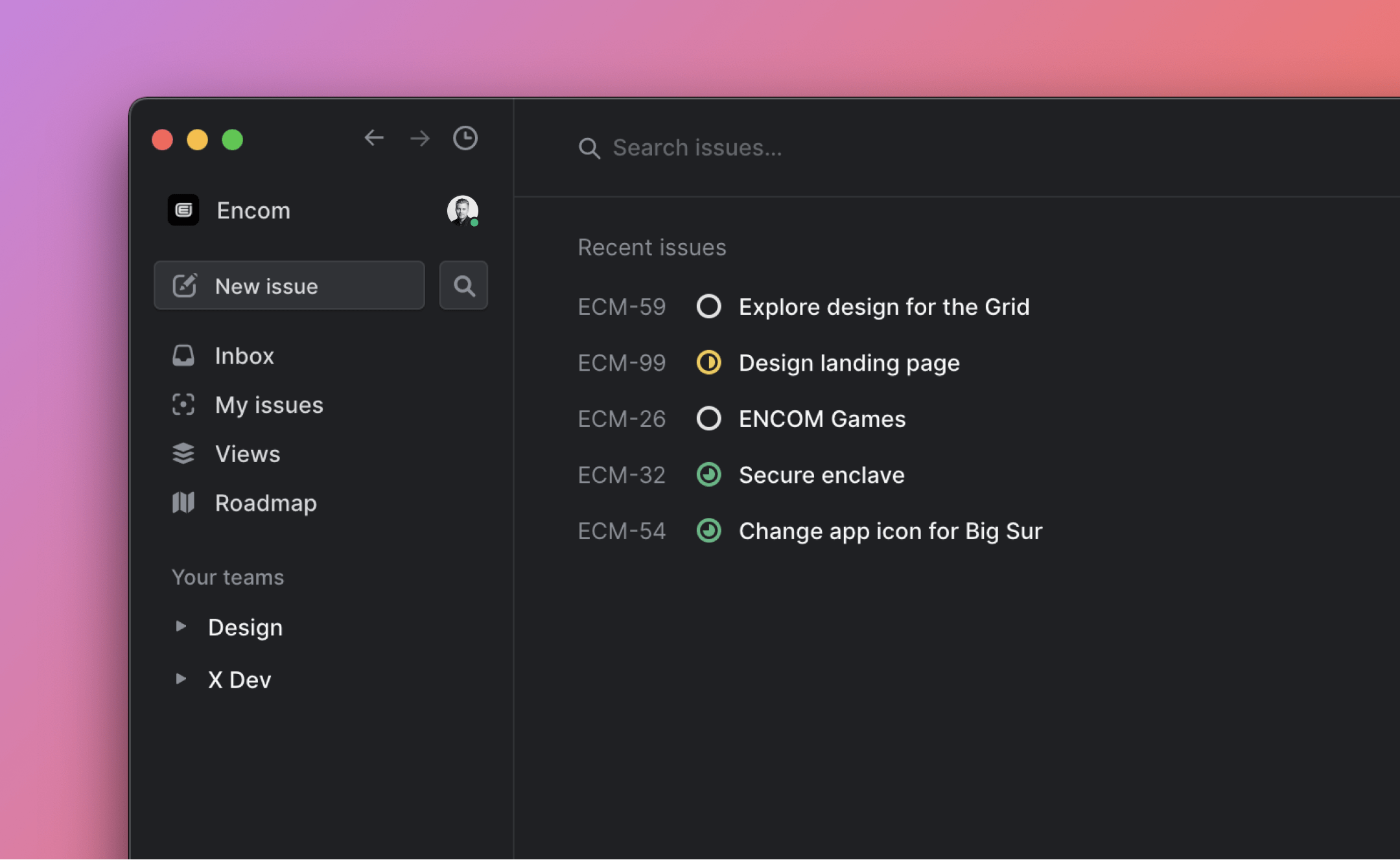Image resolution: width=1400 pixels, height=860 pixels.
Task: Open the Encom workspace dropdown
Action: [253, 211]
